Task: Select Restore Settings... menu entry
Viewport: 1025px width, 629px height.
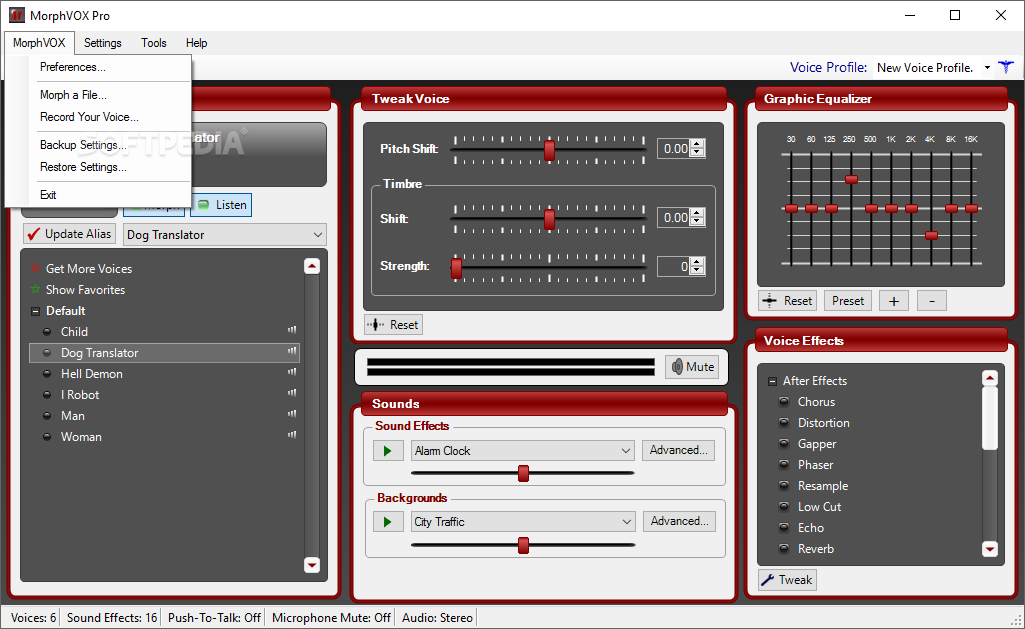Action: click(x=83, y=167)
